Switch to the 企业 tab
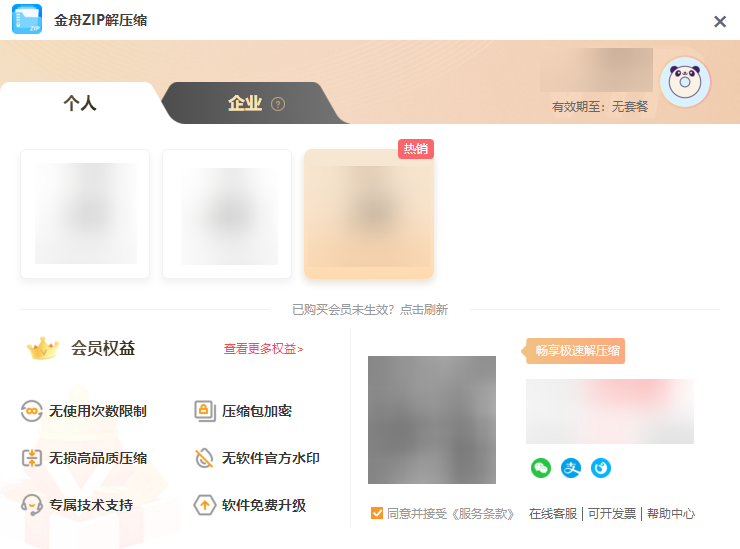 click(x=255, y=103)
